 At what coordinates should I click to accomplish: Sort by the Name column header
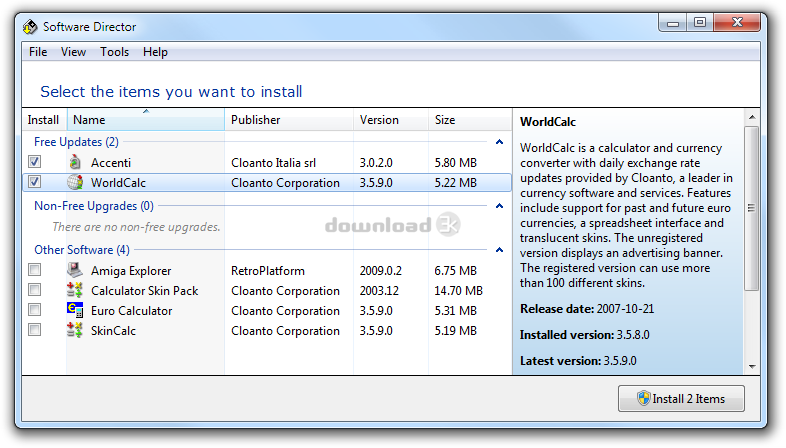(146, 120)
